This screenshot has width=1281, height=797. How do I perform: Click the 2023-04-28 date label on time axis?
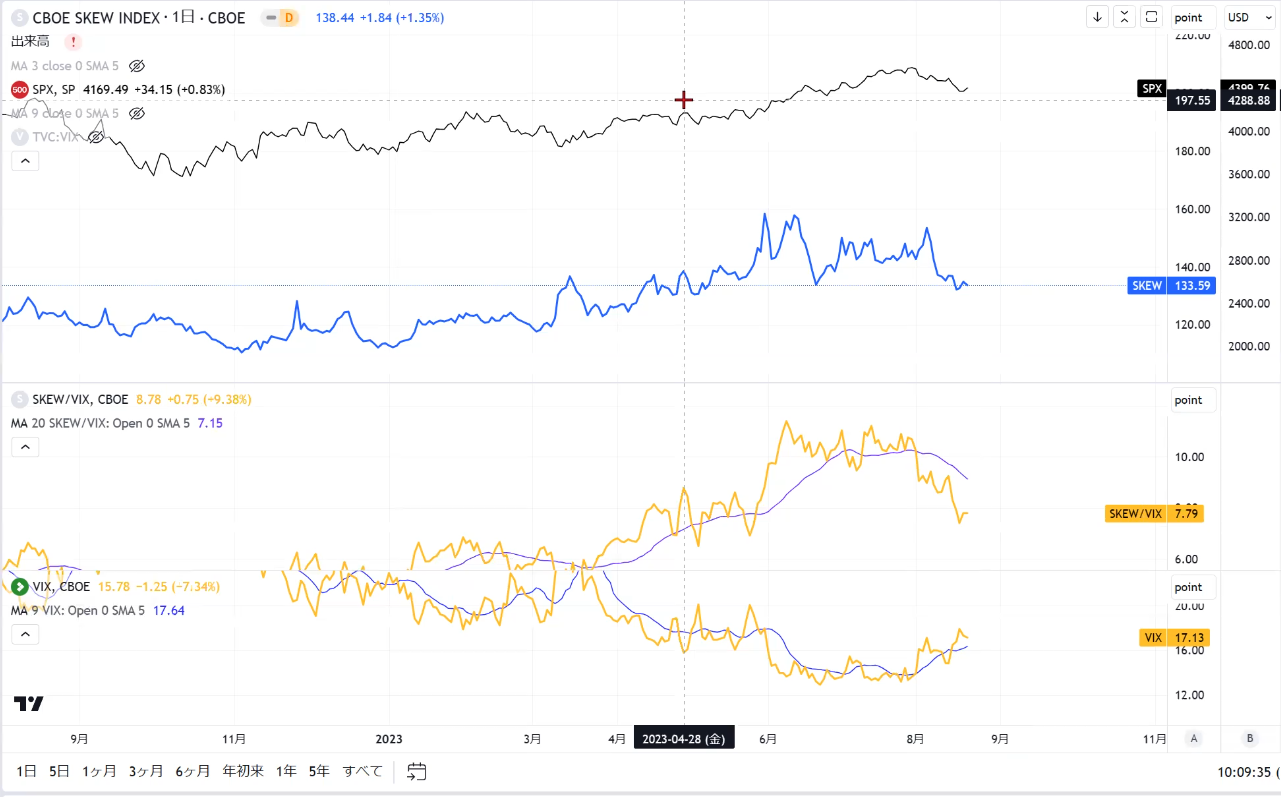point(684,739)
